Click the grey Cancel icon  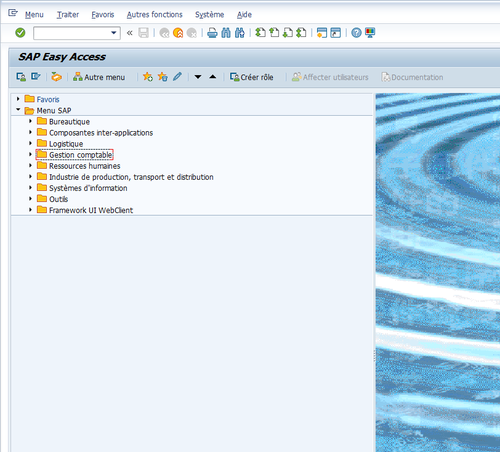192,33
